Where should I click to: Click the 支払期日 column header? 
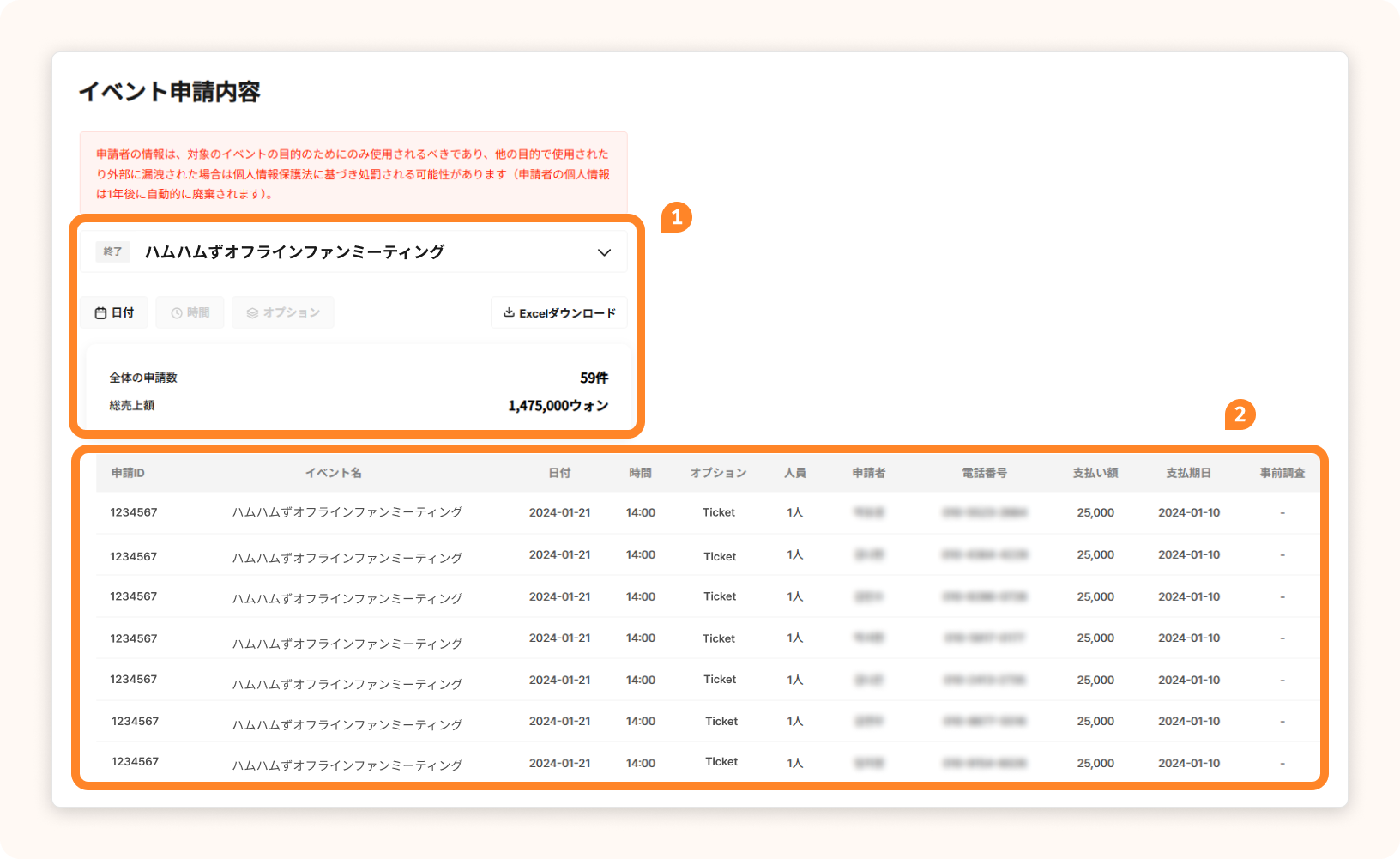coord(1188,473)
